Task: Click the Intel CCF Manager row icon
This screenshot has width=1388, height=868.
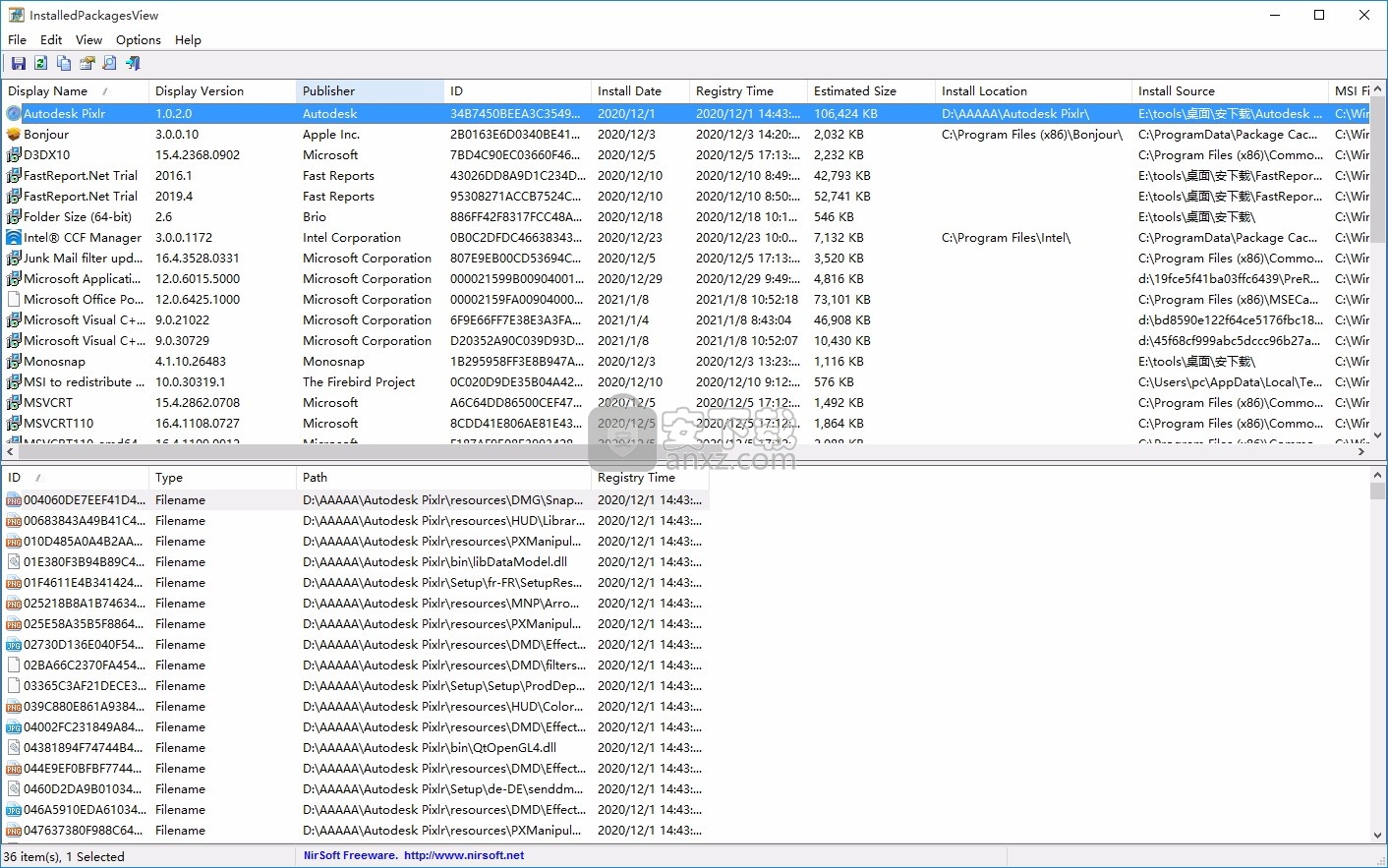Action: coord(14,238)
